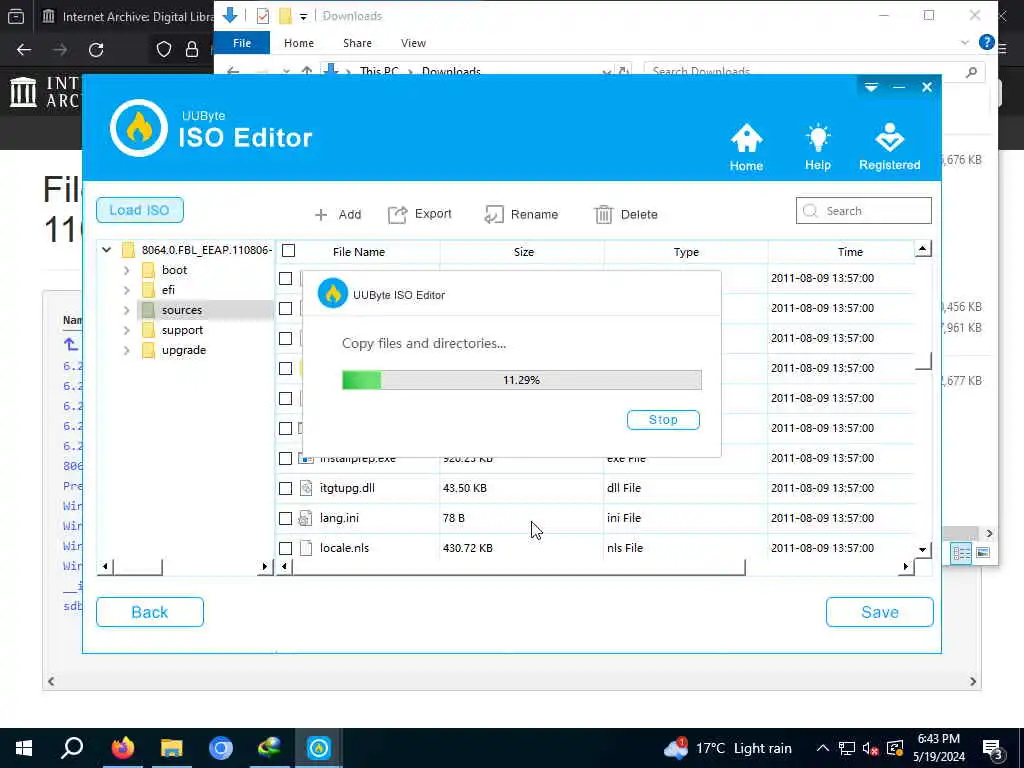The height and width of the screenshot is (768, 1024).
Task: Go to Home in ISO Editor
Action: coord(746,148)
